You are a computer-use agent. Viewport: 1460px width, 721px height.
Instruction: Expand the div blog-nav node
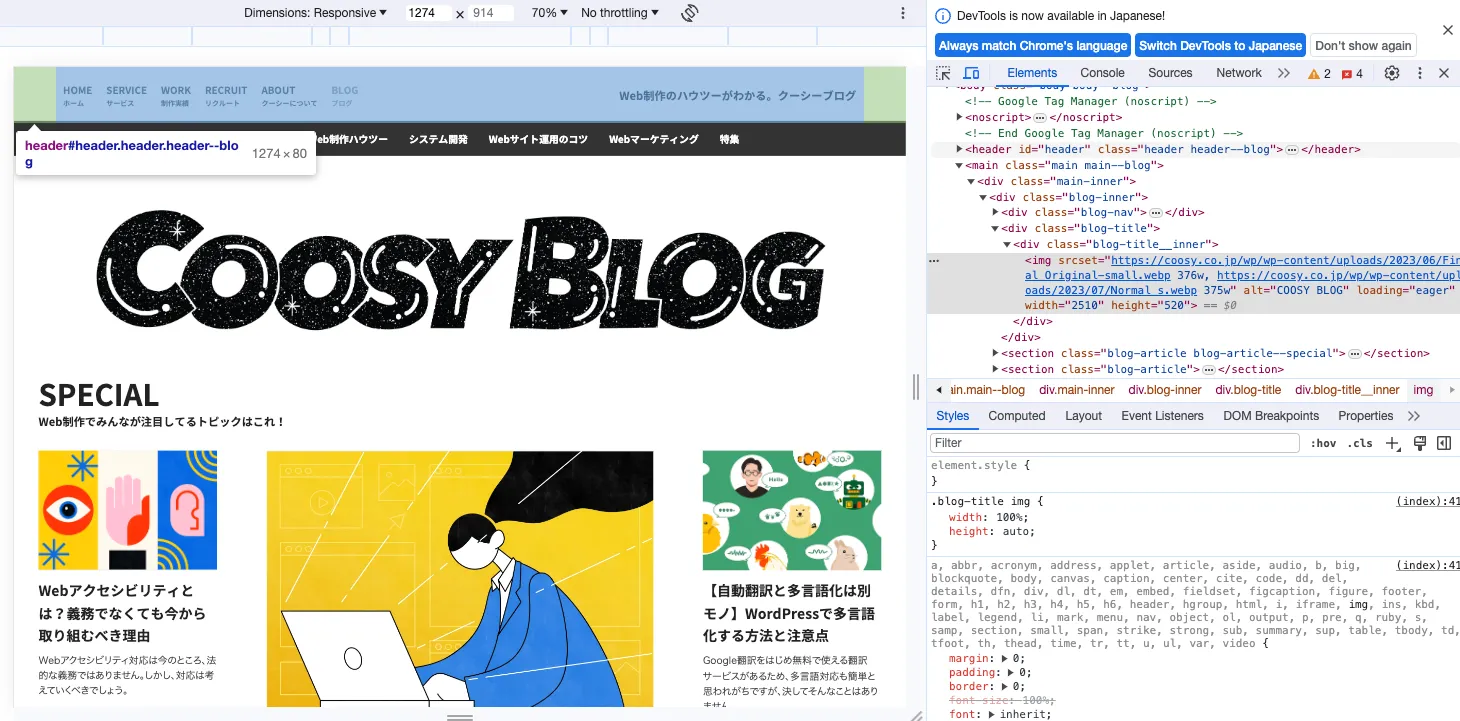(x=995, y=213)
